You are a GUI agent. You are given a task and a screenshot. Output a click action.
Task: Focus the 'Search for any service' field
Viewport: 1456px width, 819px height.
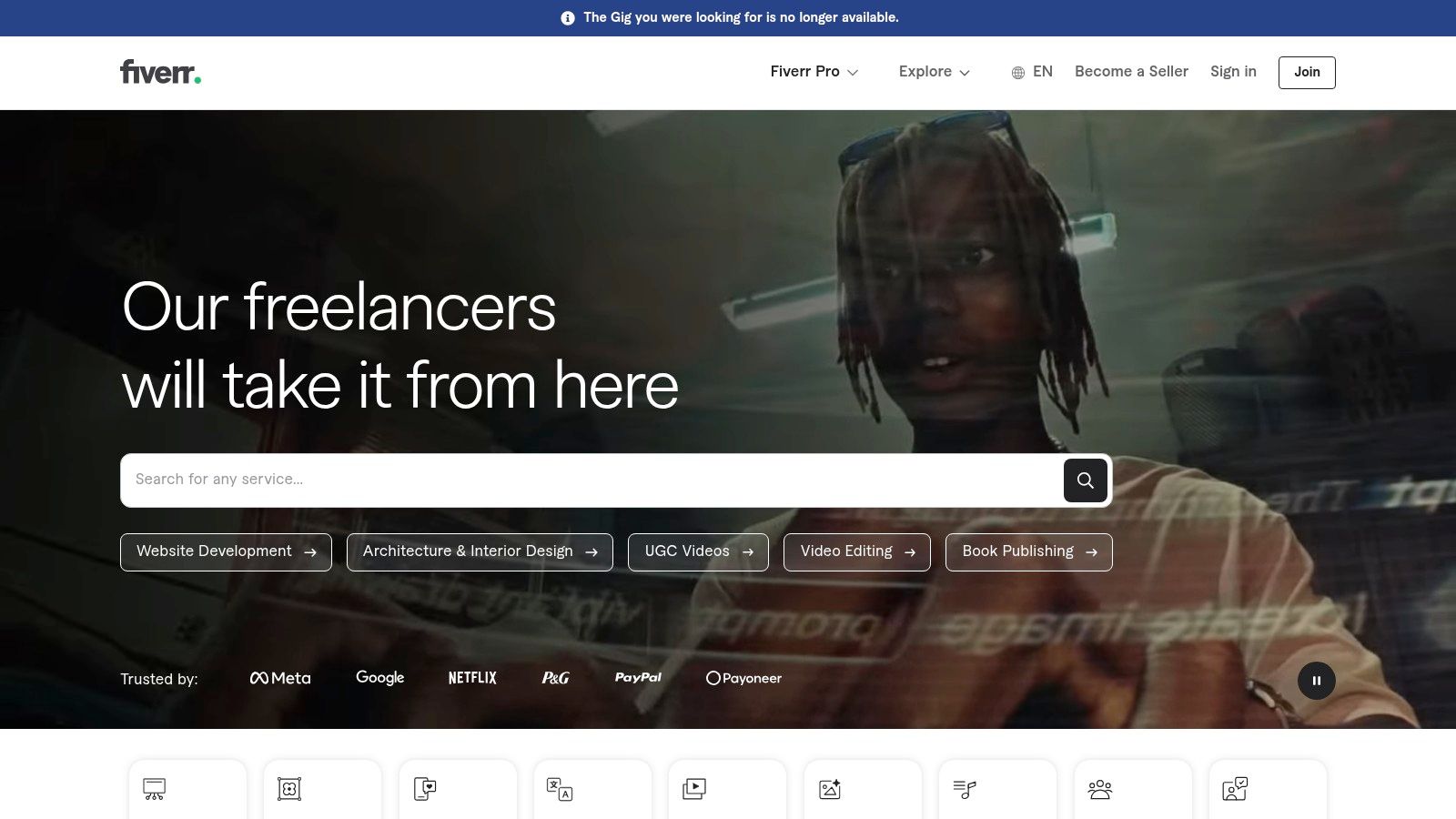click(591, 480)
